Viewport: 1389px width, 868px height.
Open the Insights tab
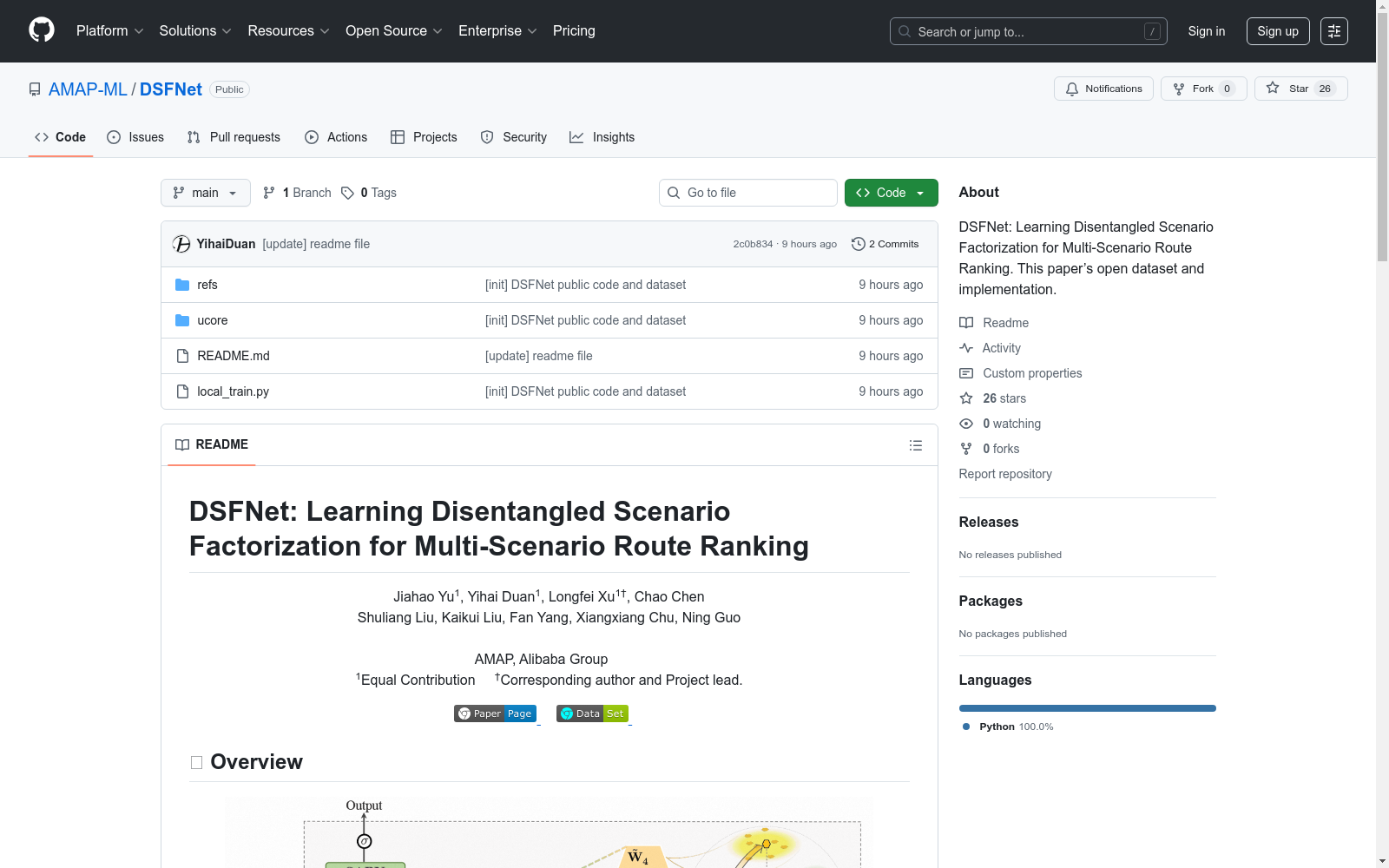pos(602,137)
